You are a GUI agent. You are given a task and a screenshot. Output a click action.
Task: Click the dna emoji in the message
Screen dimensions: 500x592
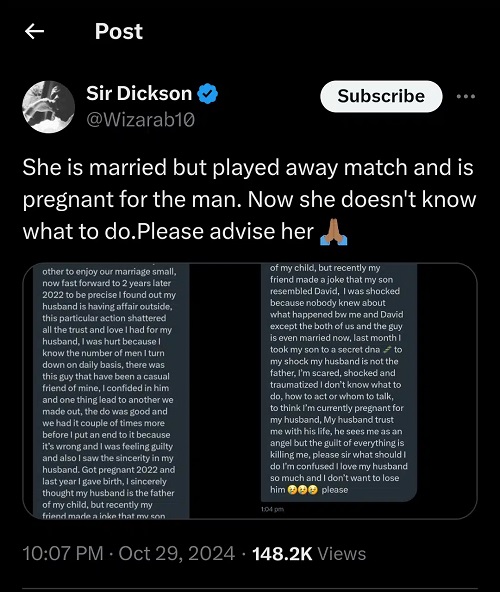[387, 350]
